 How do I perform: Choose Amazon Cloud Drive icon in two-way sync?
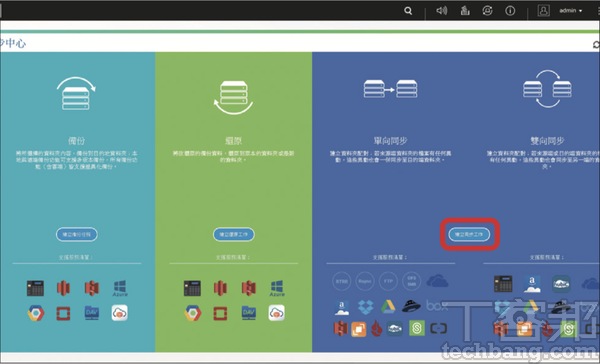[x=532, y=284]
